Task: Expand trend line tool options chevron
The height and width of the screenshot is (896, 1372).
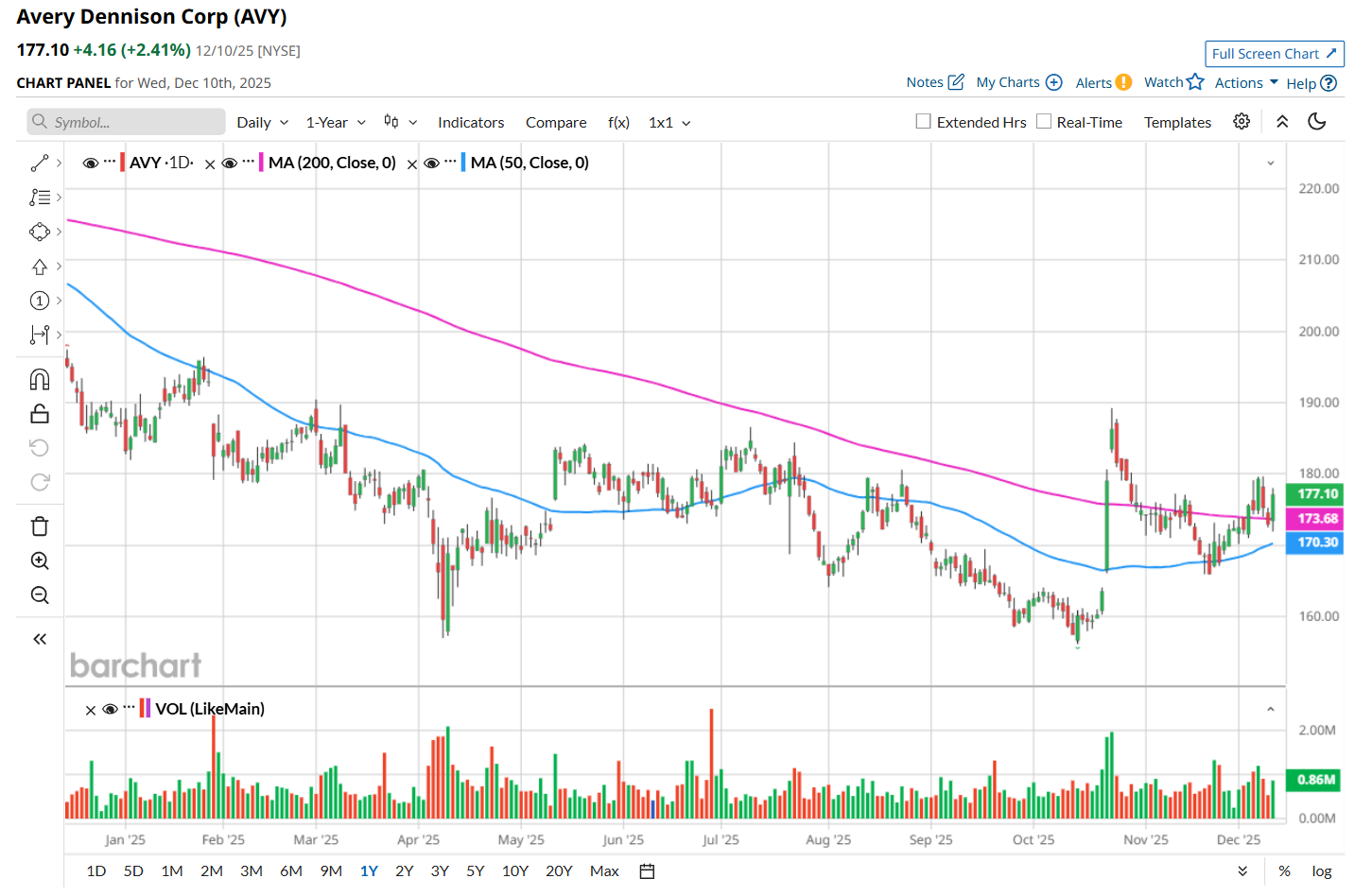Action: [x=59, y=164]
